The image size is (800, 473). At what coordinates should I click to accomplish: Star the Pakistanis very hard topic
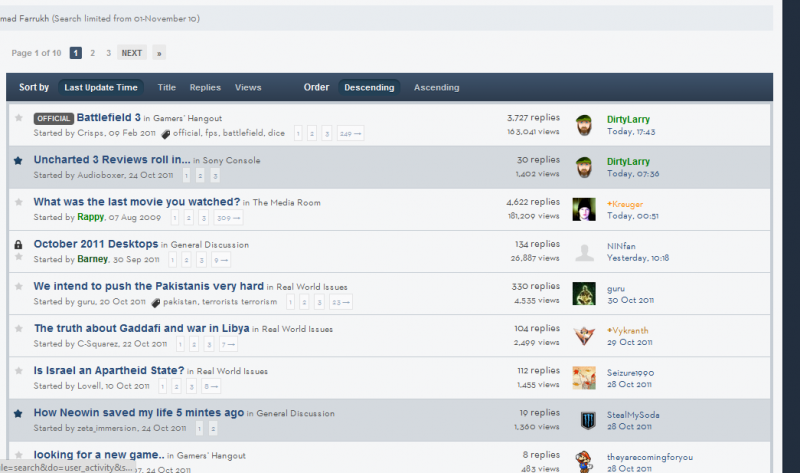click(x=19, y=286)
